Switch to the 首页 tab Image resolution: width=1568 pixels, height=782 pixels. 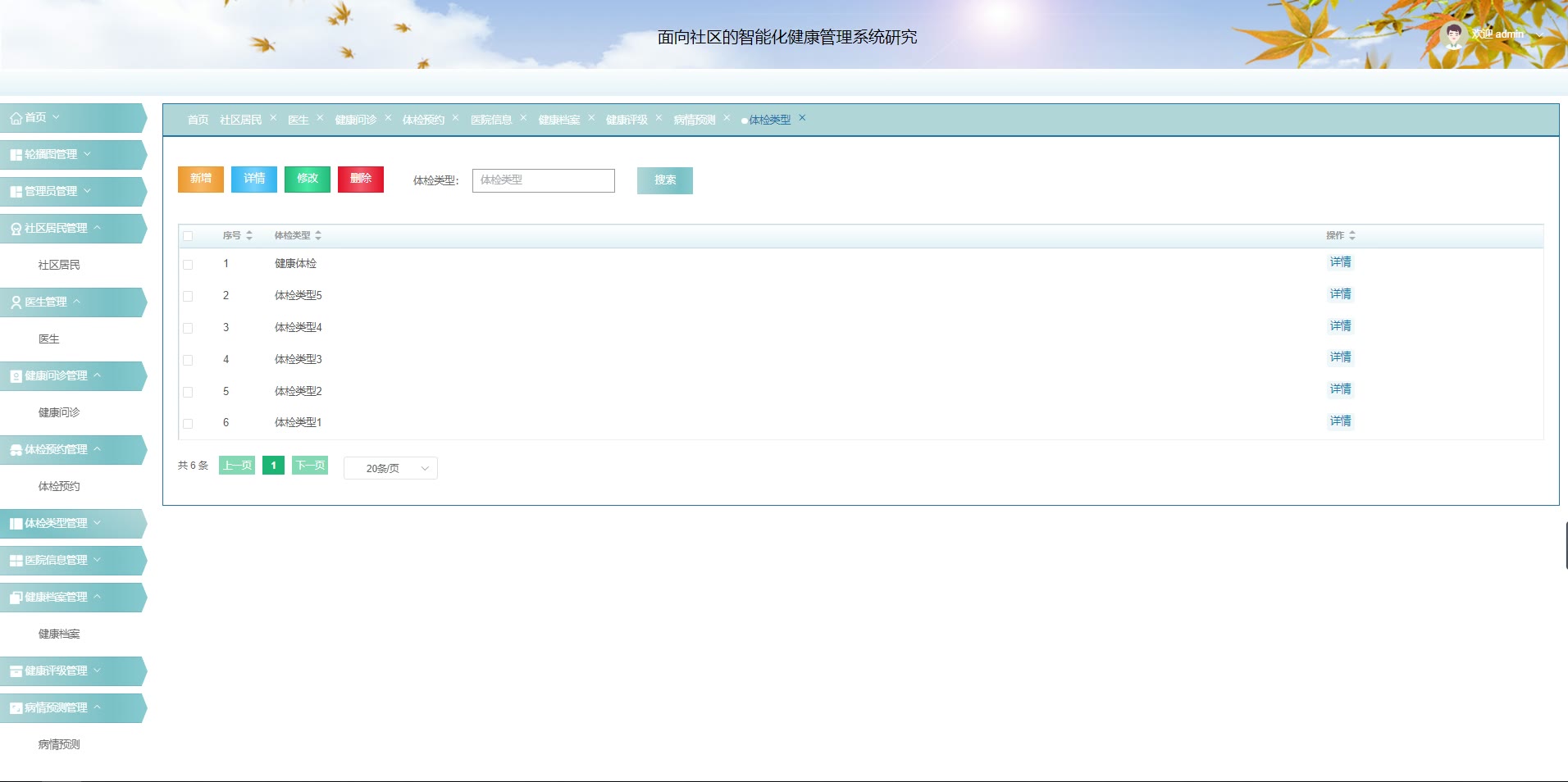pos(198,120)
